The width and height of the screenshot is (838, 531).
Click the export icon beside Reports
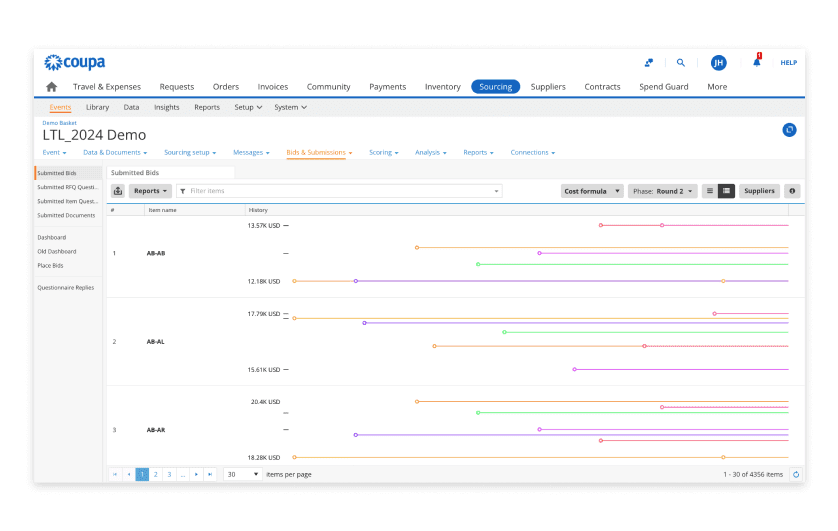(x=118, y=191)
